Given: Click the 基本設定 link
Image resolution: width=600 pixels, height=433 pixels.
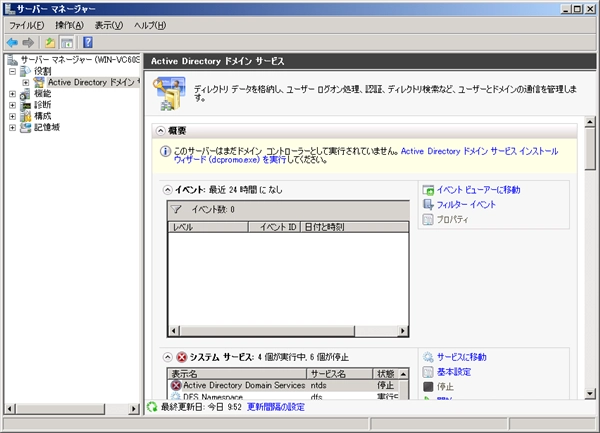Looking at the screenshot, I should pyautogui.click(x=454, y=372).
